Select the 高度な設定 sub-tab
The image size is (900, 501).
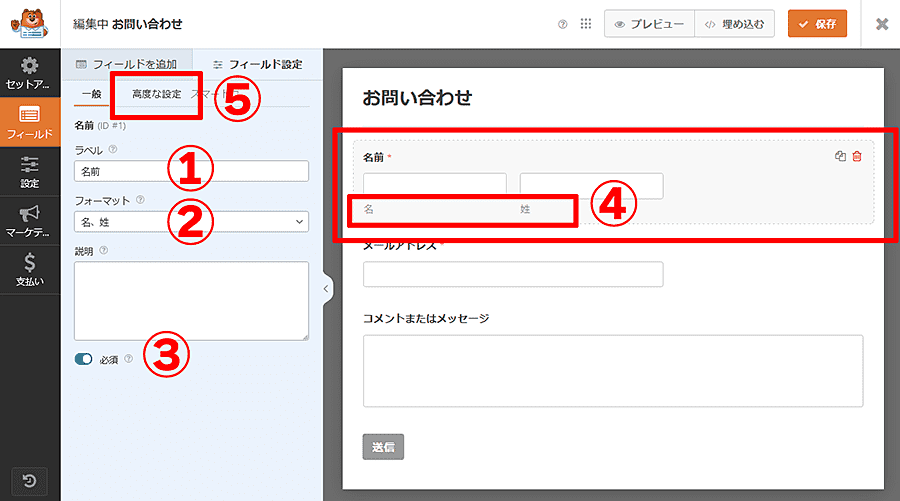pyautogui.click(x=157, y=94)
